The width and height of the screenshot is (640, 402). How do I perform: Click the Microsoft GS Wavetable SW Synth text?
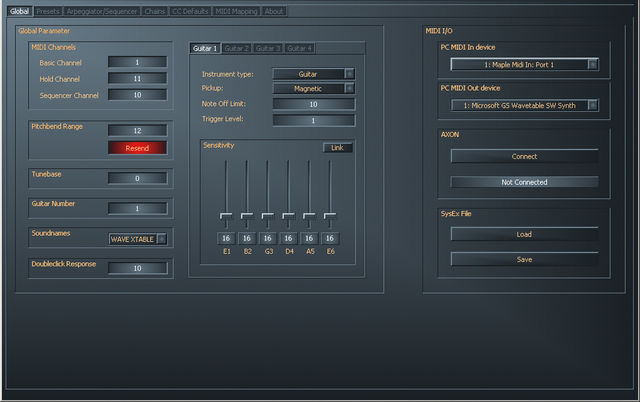(x=519, y=105)
